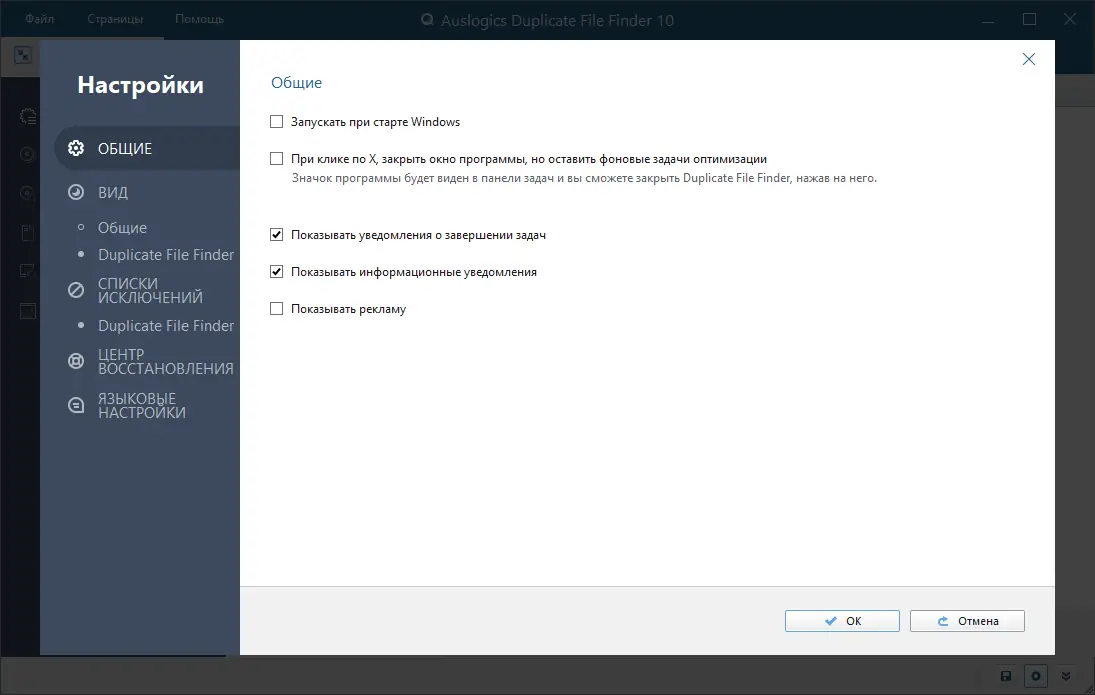Click the settings gear icon in status bar

[1036, 675]
